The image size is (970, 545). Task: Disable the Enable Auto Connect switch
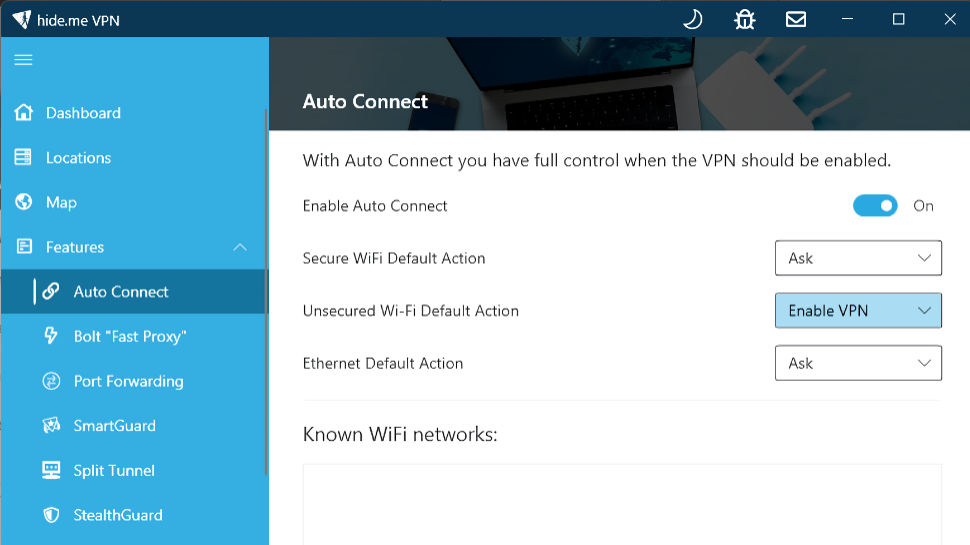(875, 205)
